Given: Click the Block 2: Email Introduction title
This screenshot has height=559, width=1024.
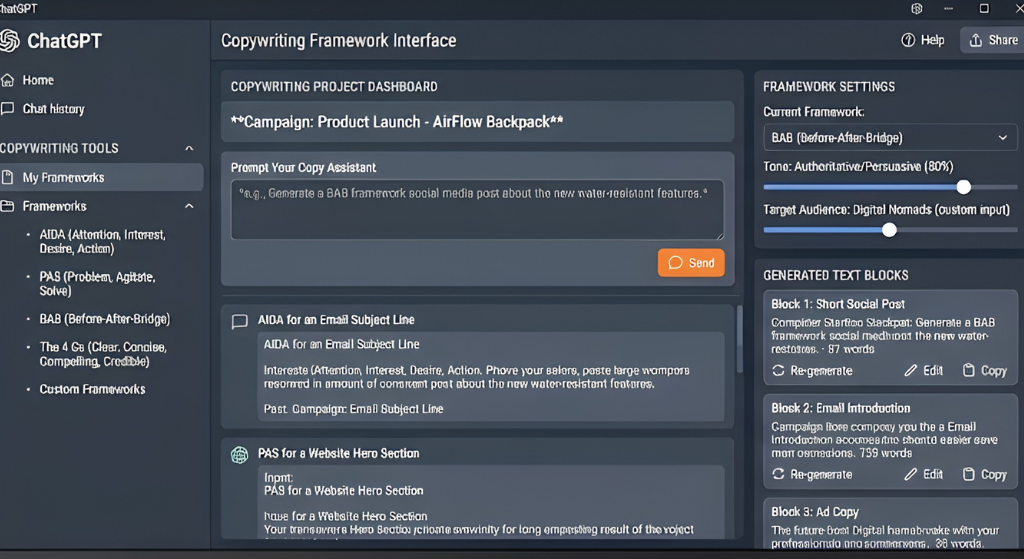Looking at the screenshot, I should pyautogui.click(x=840, y=408).
